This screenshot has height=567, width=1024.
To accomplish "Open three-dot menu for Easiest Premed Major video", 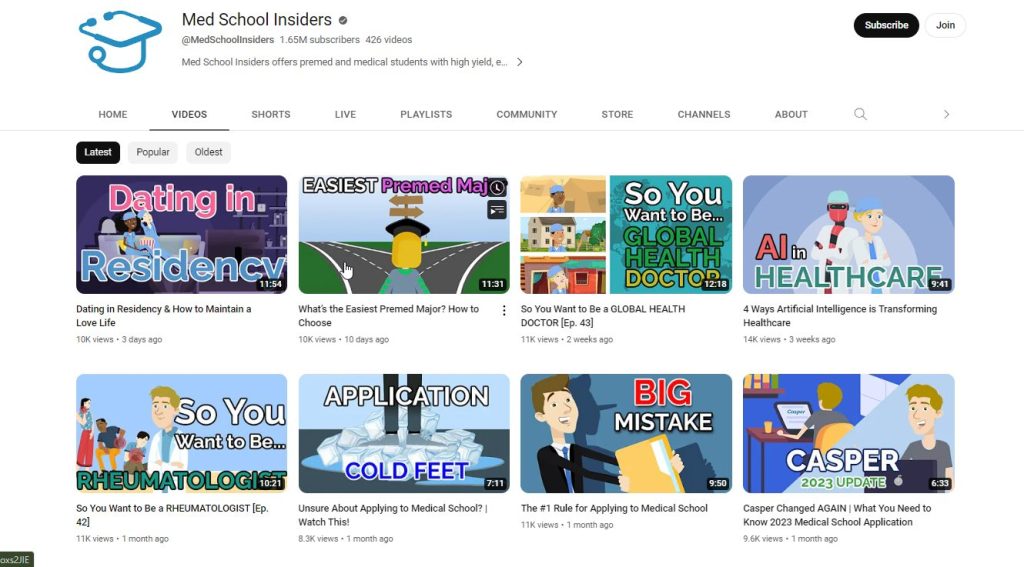I will [504, 310].
